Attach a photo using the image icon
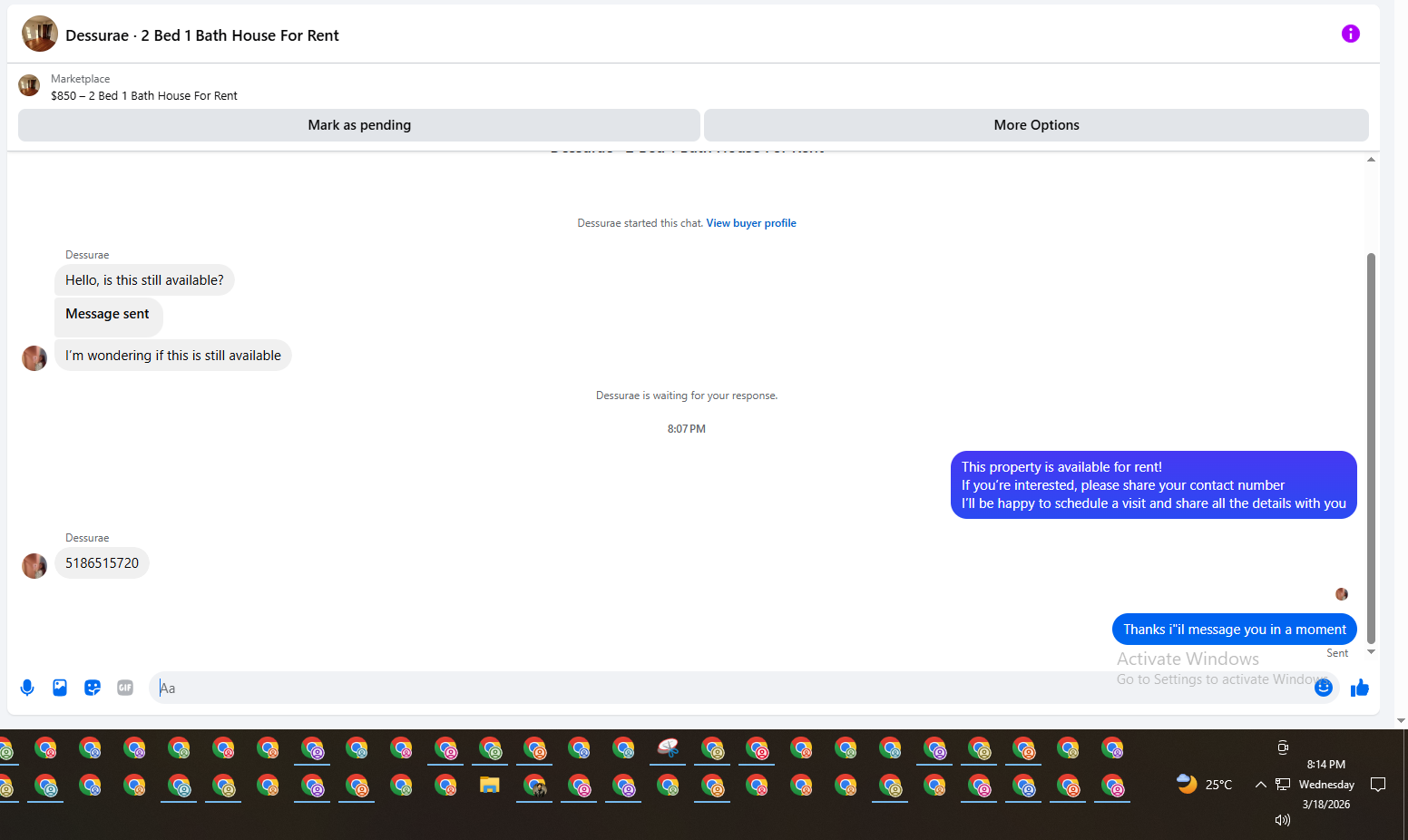The width and height of the screenshot is (1408, 840). 60,688
